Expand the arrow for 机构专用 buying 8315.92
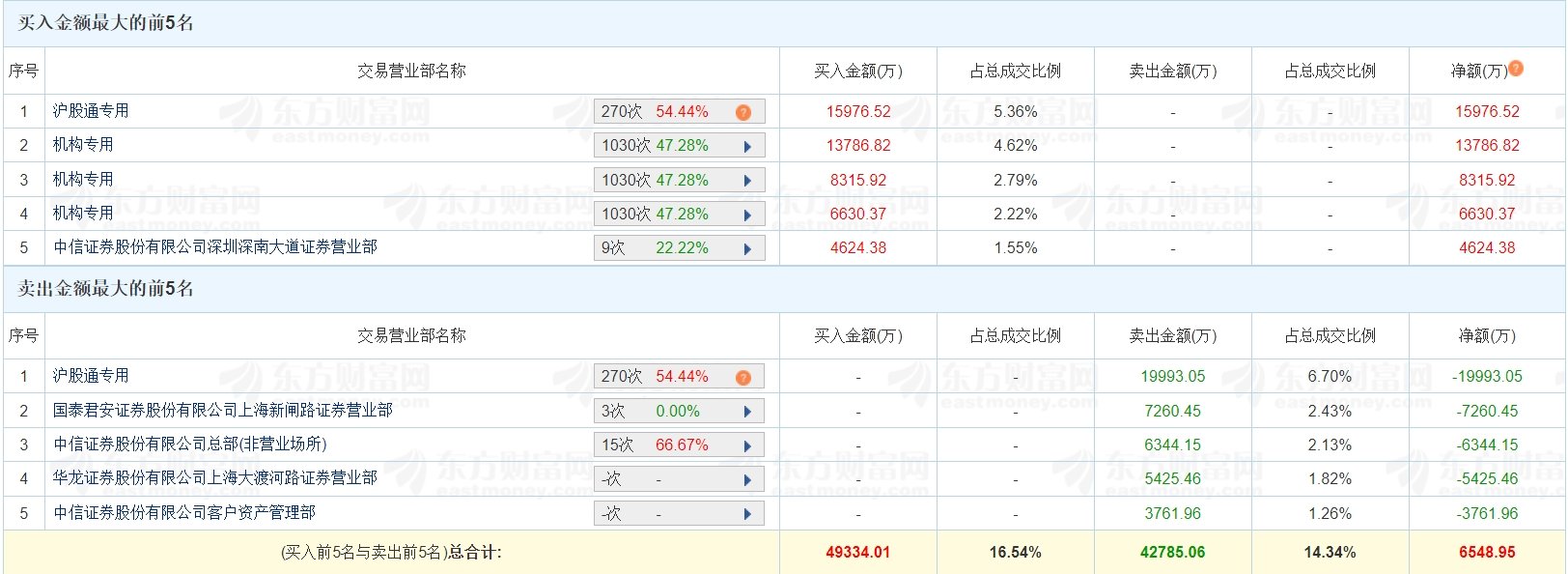 pos(747,181)
